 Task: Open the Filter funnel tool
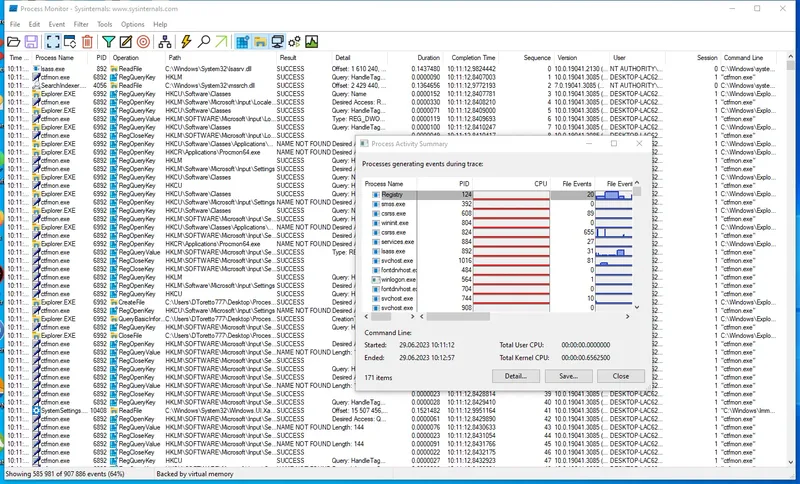[x=109, y=42]
